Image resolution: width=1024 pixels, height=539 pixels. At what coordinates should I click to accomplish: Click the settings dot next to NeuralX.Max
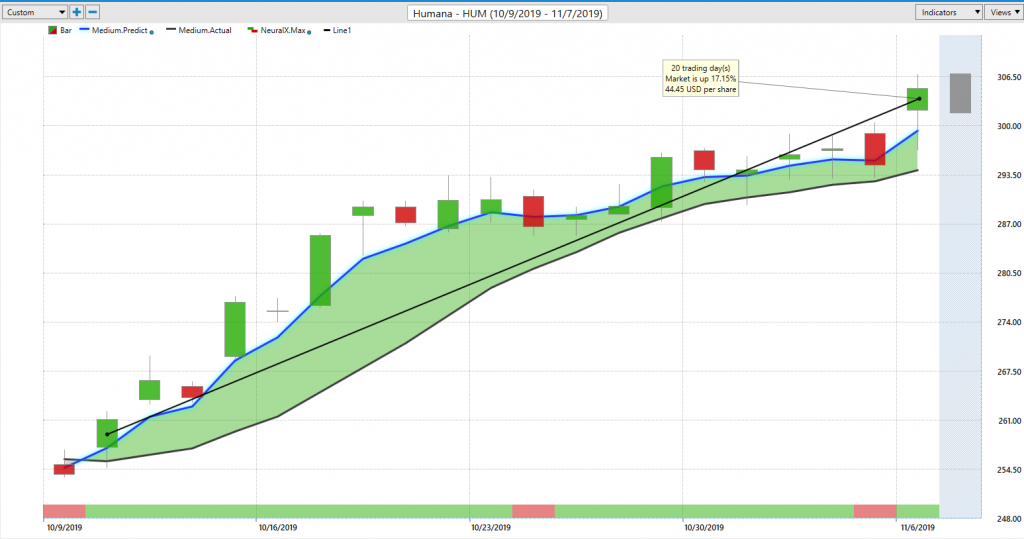[x=309, y=31]
